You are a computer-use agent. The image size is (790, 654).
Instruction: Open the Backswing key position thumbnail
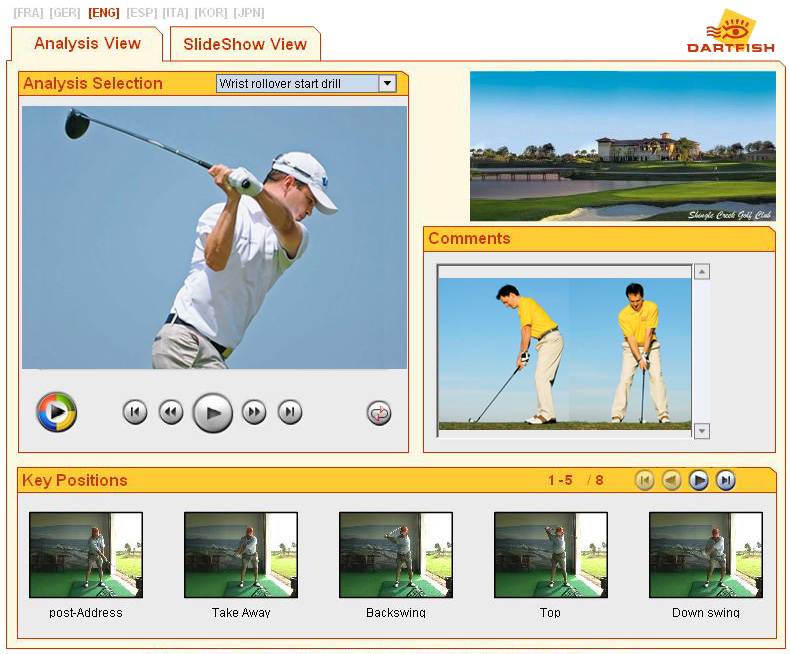point(396,555)
